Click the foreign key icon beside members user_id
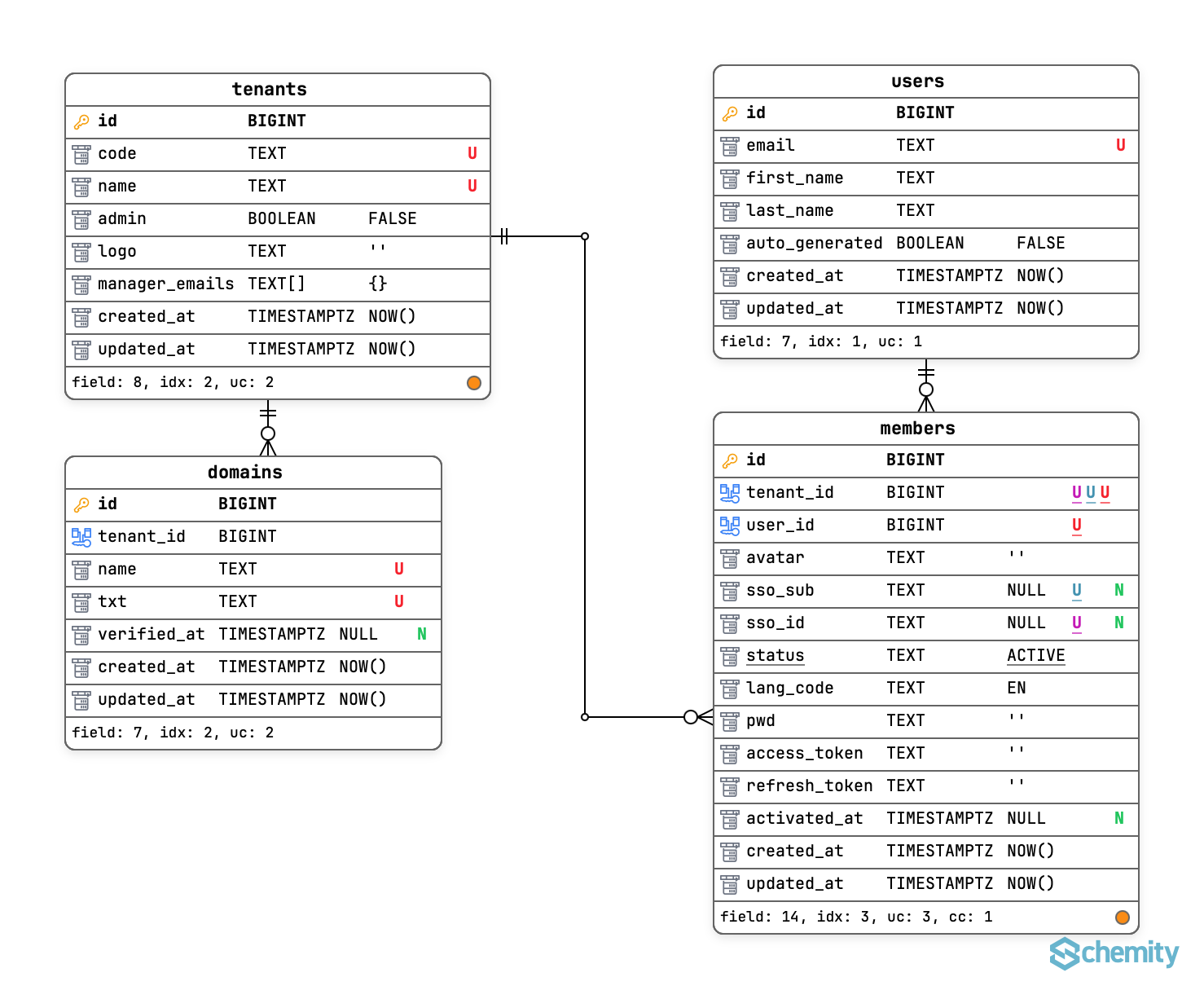The image size is (1204, 999). point(730,526)
